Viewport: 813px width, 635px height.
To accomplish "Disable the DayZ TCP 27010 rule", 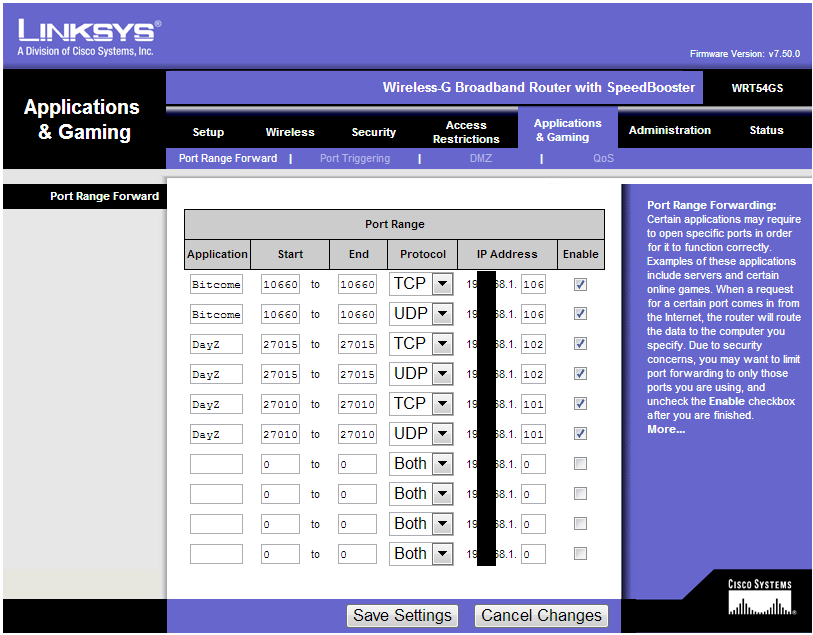I will point(580,404).
